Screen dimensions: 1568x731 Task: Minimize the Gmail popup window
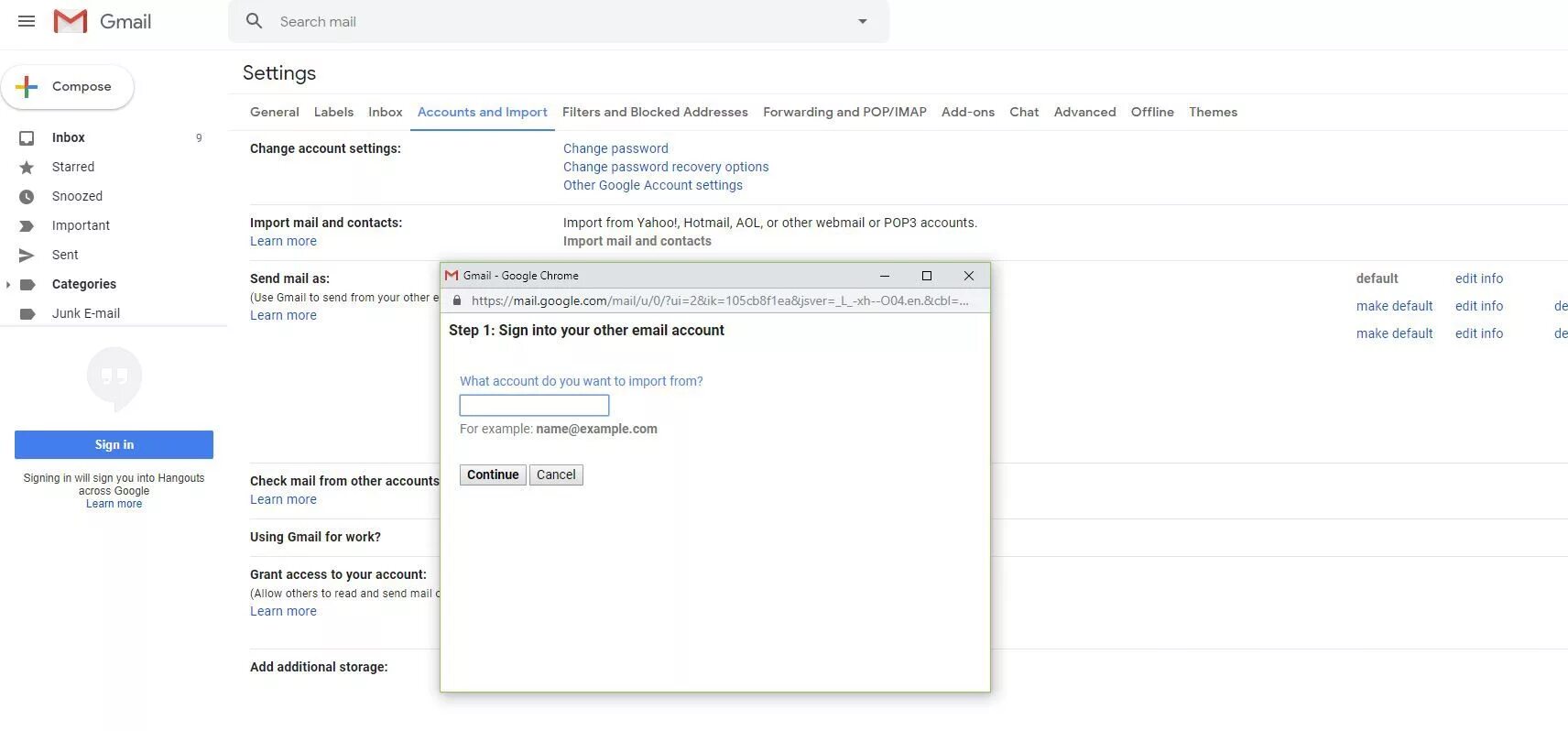(885, 276)
